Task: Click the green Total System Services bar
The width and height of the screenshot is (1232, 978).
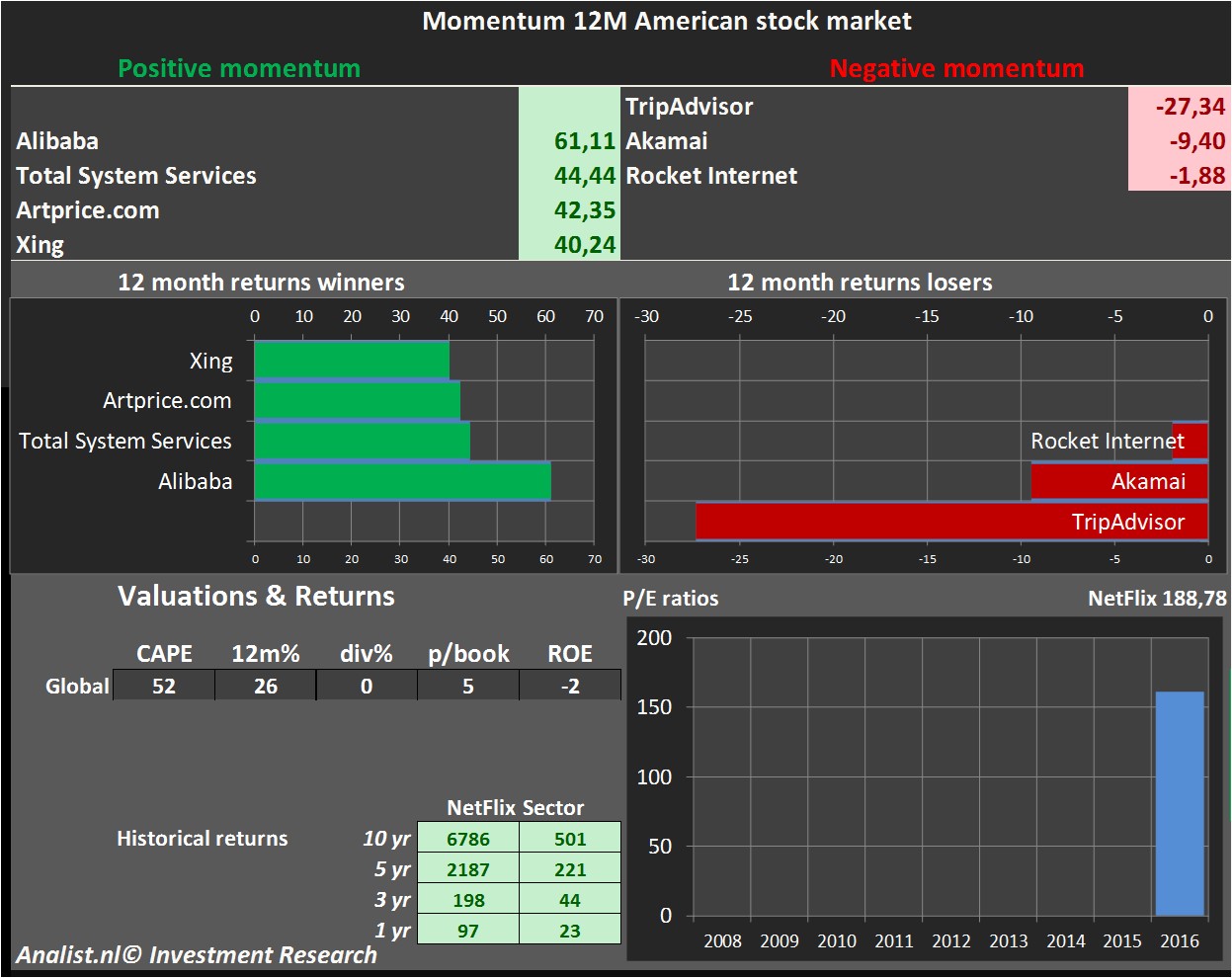Action: (x=362, y=441)
